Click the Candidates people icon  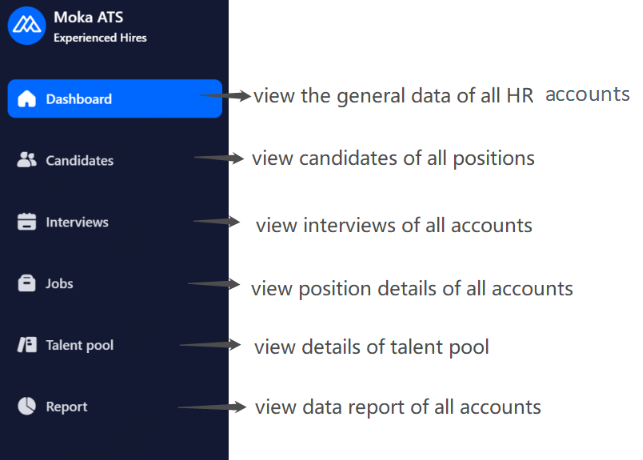tap(27, 160)
